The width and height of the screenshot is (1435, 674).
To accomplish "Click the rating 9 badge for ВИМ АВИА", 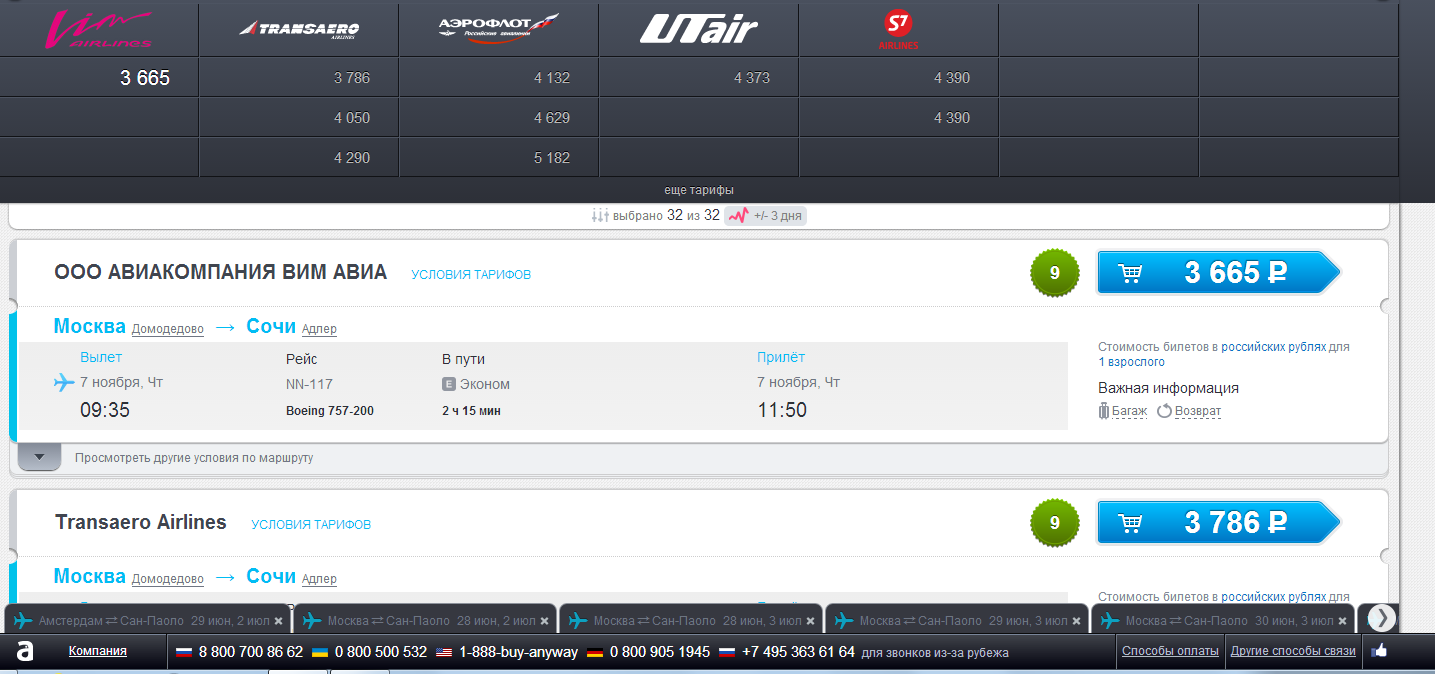I will [x=1055, y=272].
